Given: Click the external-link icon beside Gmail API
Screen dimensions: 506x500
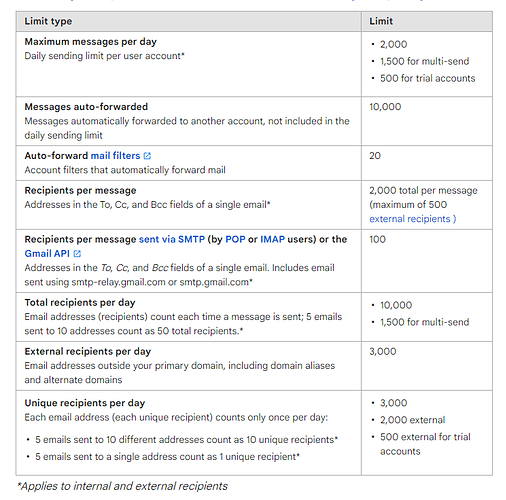Looking at the screenshot, I should 77,254.
